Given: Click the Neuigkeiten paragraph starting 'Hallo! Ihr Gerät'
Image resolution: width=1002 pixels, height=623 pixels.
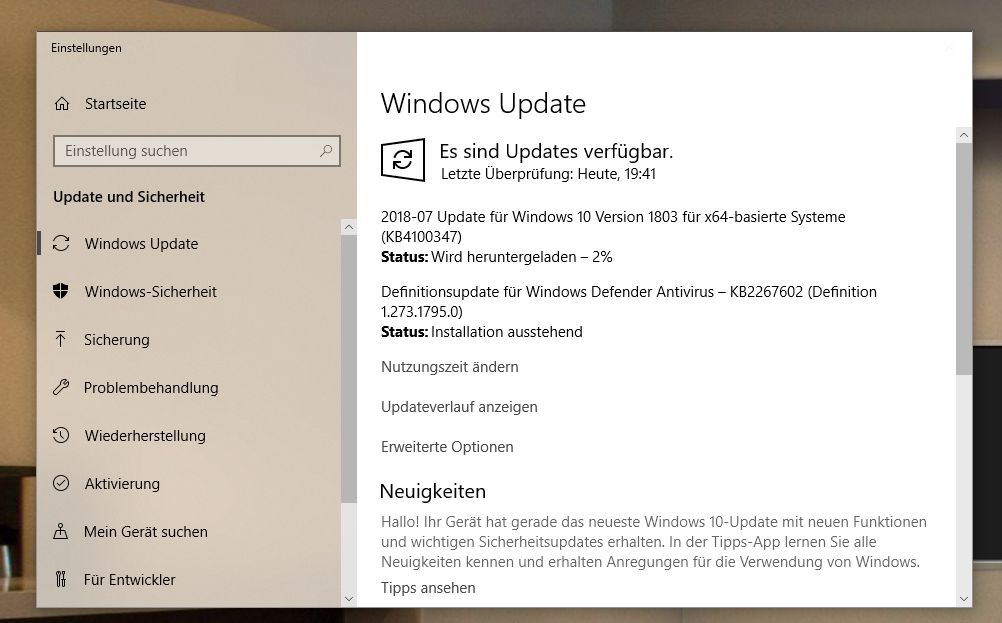Looking at the screenshot, I should [654, 542].
